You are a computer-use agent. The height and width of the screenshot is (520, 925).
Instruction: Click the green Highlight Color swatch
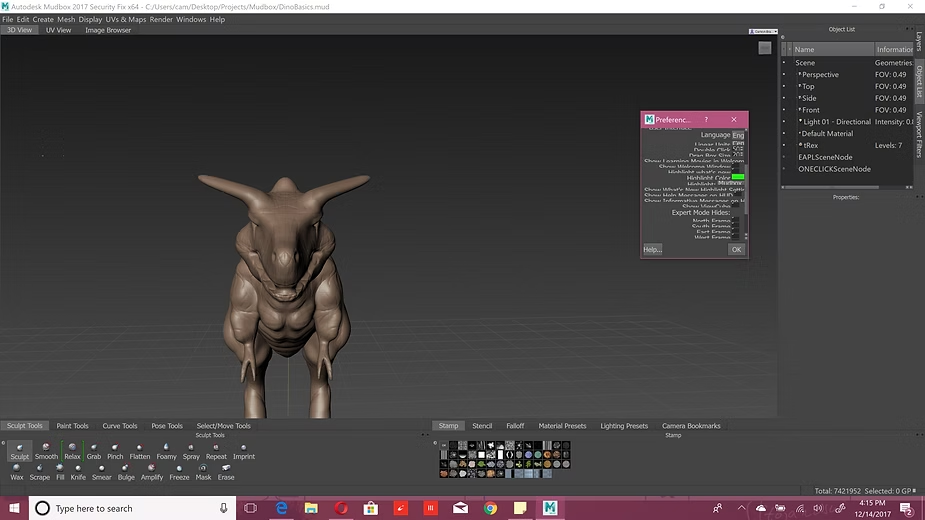point(738,177)
